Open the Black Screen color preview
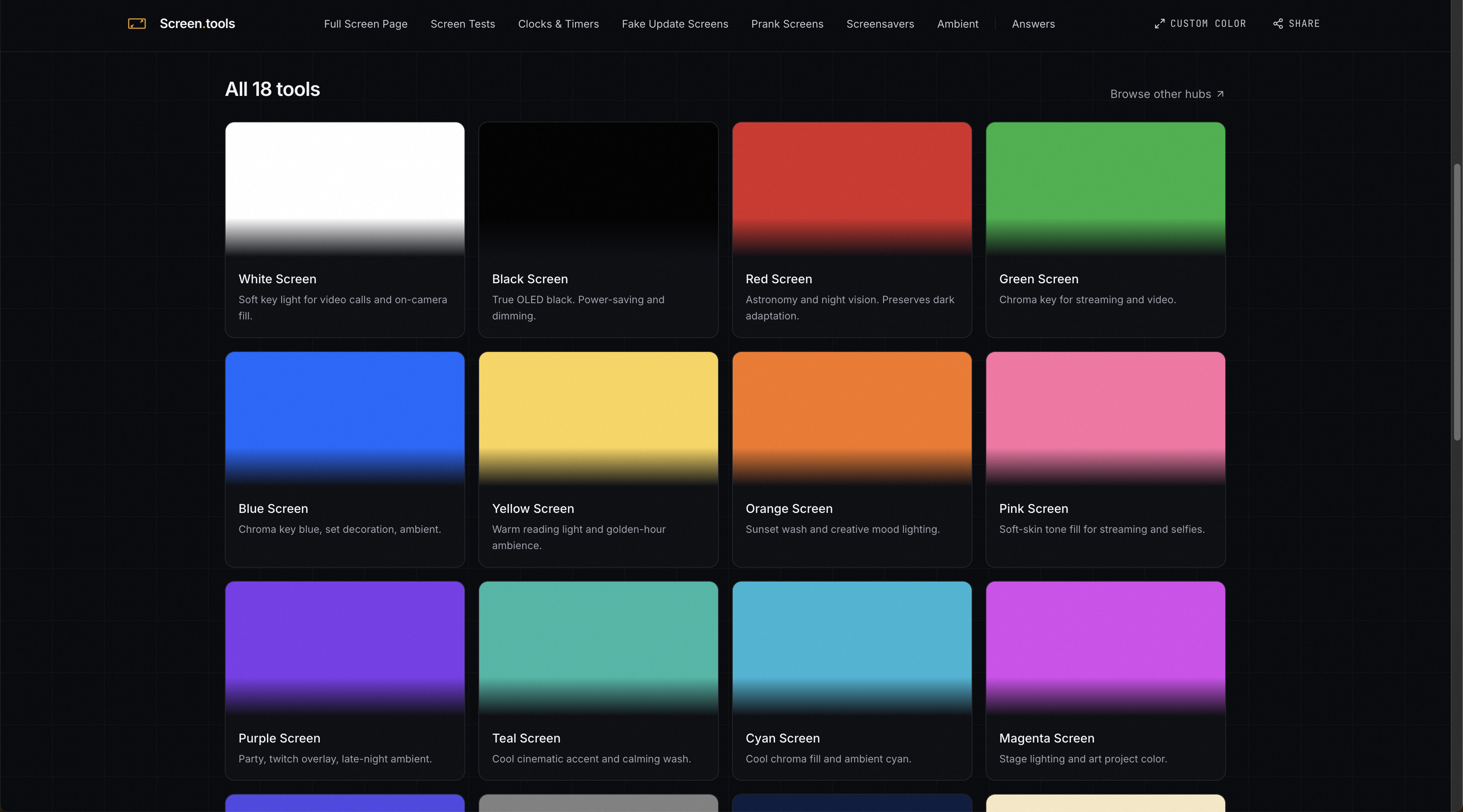Screen dimensions: 1463x812 click(599, 189)
